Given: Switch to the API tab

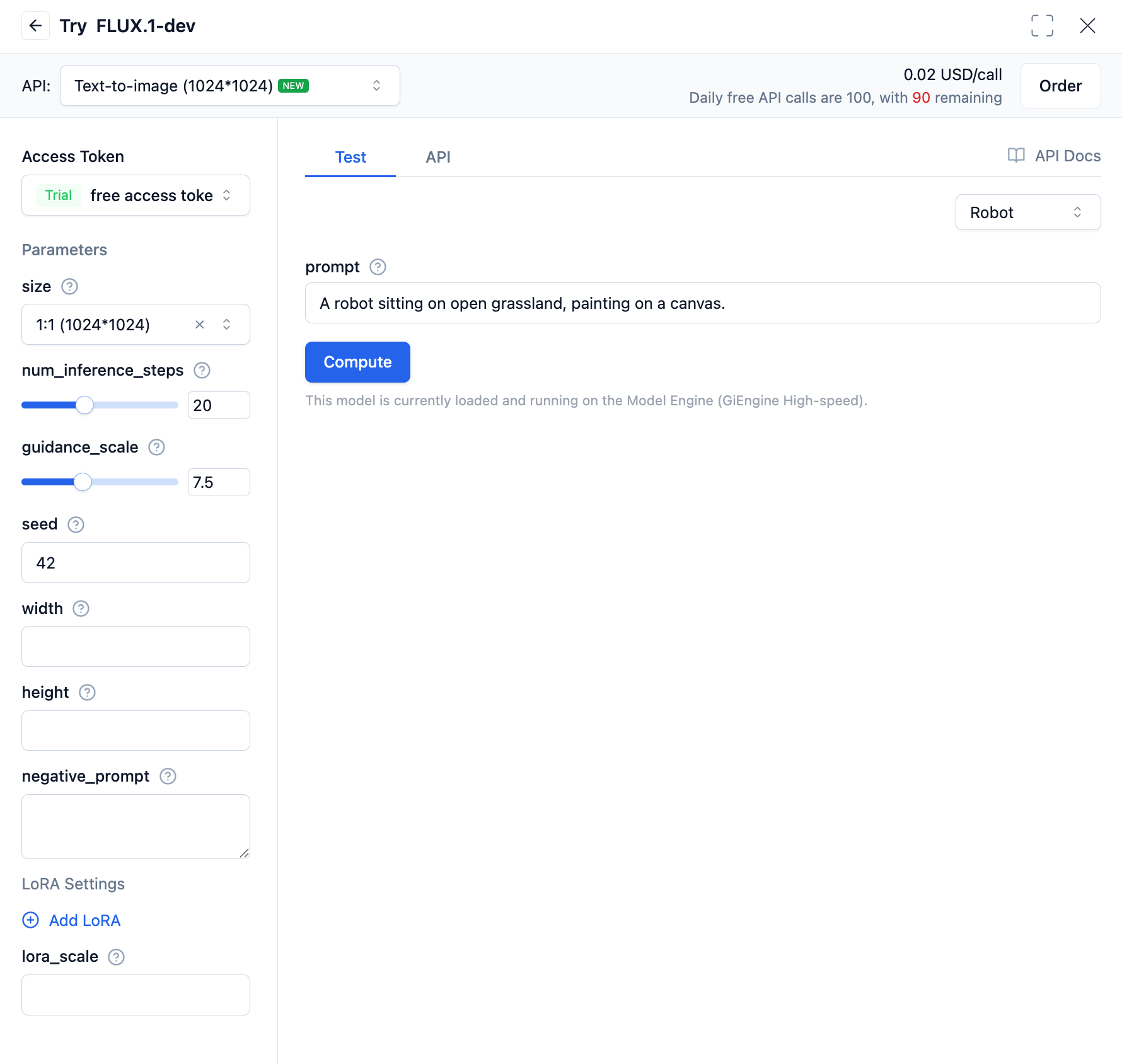Looking at the screenshot, I should click(x=437, y=157).
